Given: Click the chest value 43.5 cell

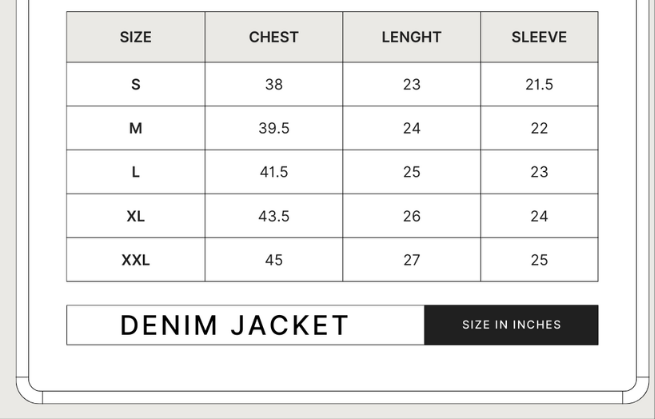Looking at the screenshot, I should pos(274,216).
